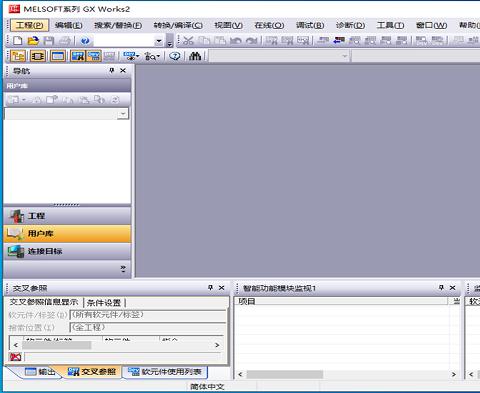
Task: Open the 转换/编译(C) menu
Action: click(x=178, y=25)
